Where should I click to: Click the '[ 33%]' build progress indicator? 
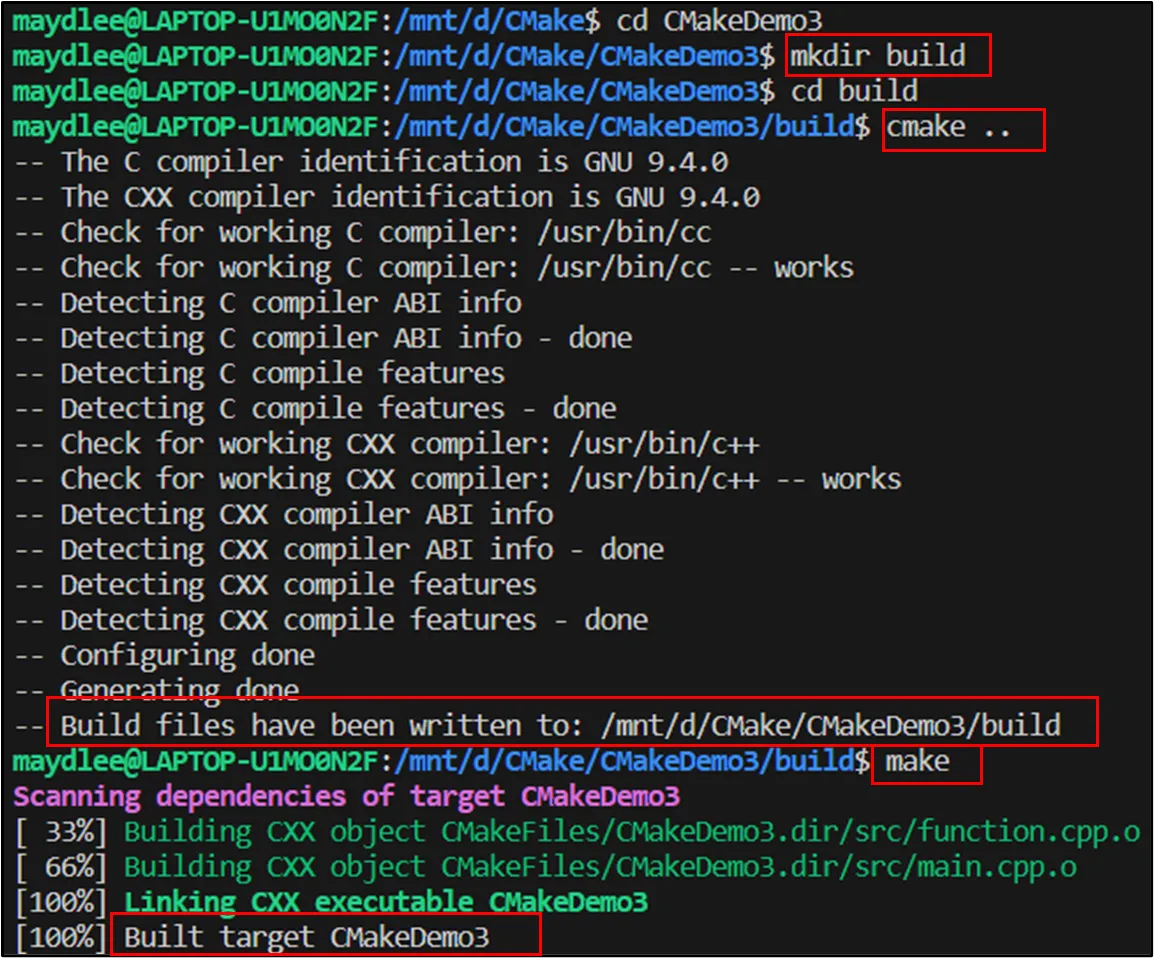click(62, 832)
